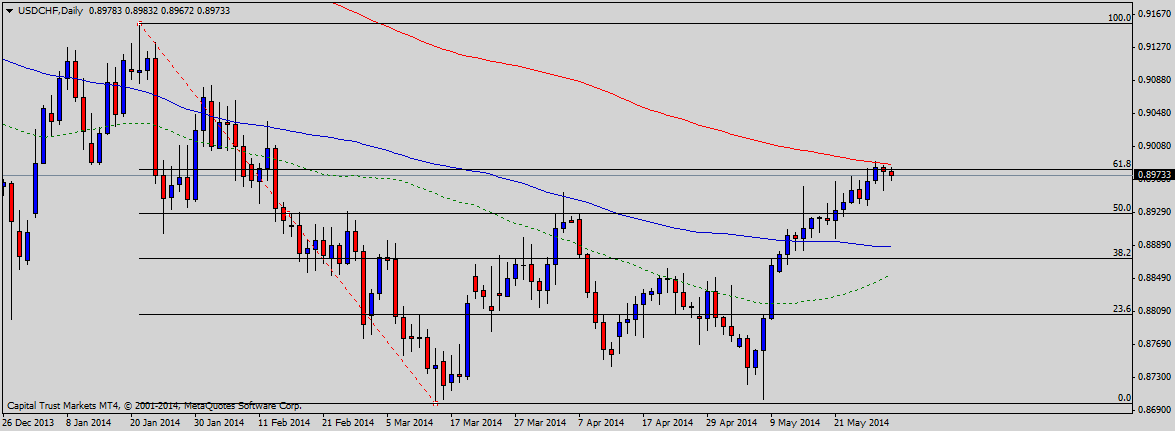Viewport: 1175px width, 431px height.
Task: Click the 26 Dec 2013 date label
Action: 28,422
